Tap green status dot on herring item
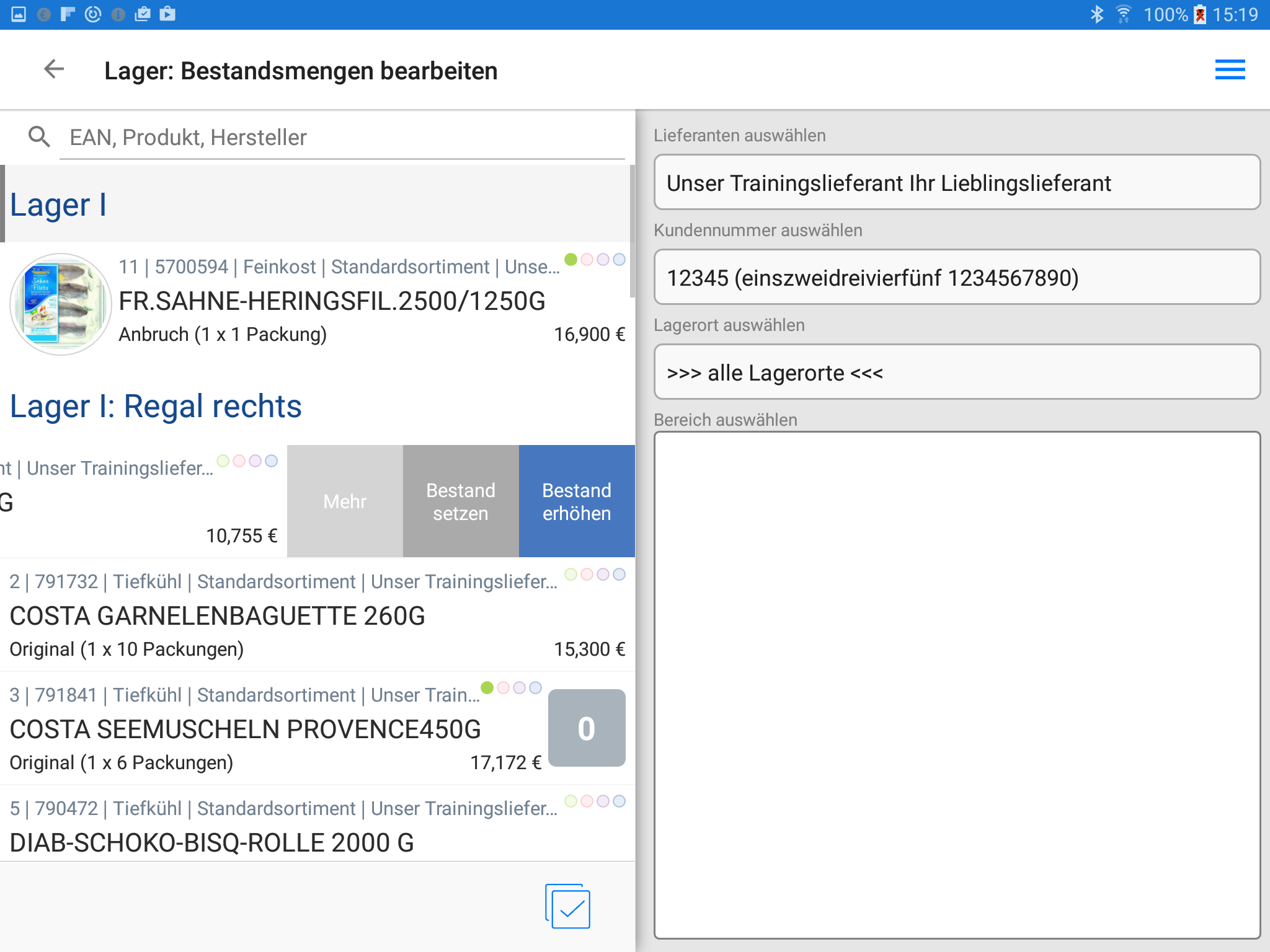Image resolution: width=1270 pixels, height=952 pixels. [x=571, y=259]
